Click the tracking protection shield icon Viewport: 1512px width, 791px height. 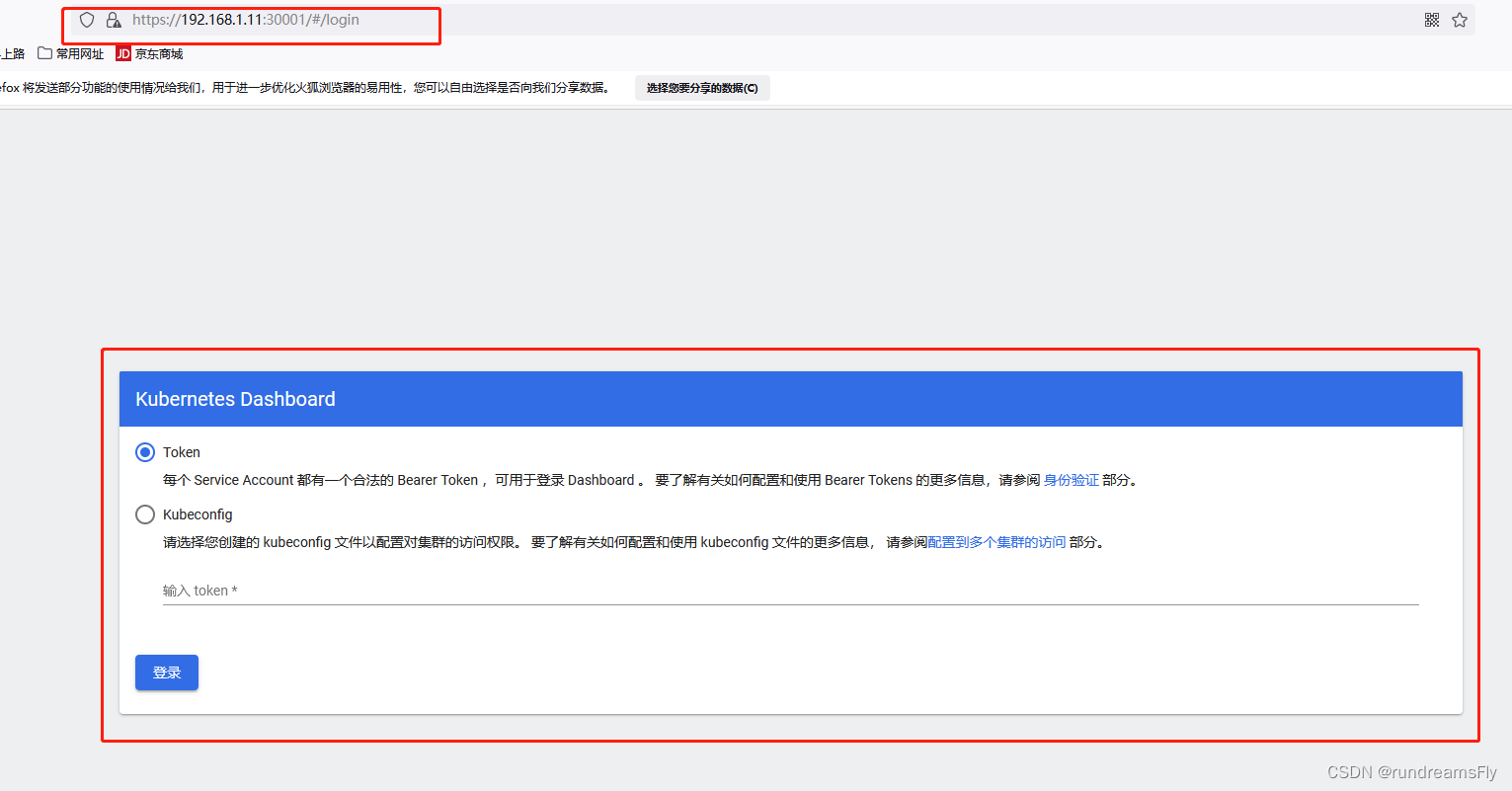pos(87,19)
